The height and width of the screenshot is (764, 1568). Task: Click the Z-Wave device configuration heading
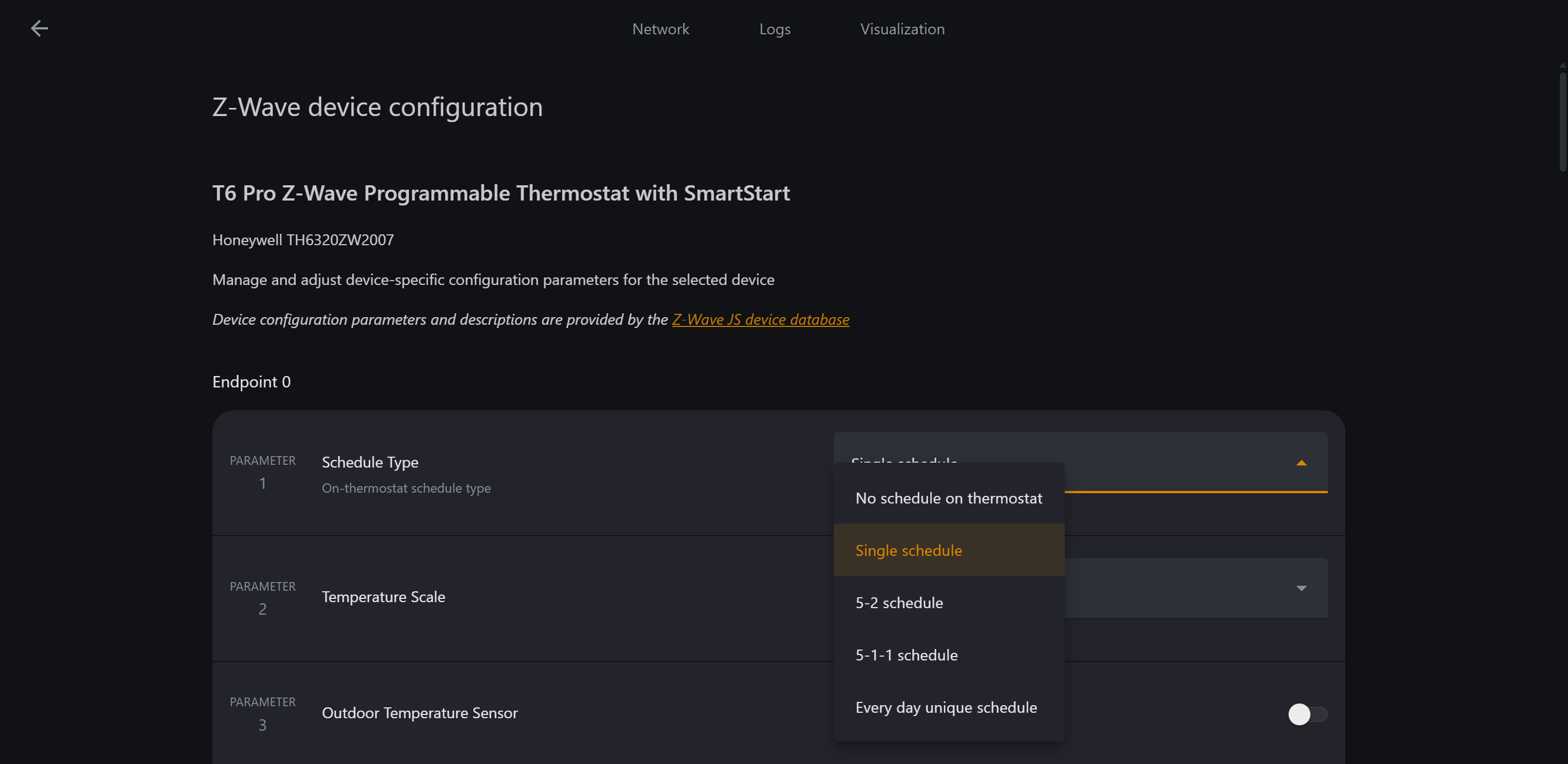tap(377, 107)
